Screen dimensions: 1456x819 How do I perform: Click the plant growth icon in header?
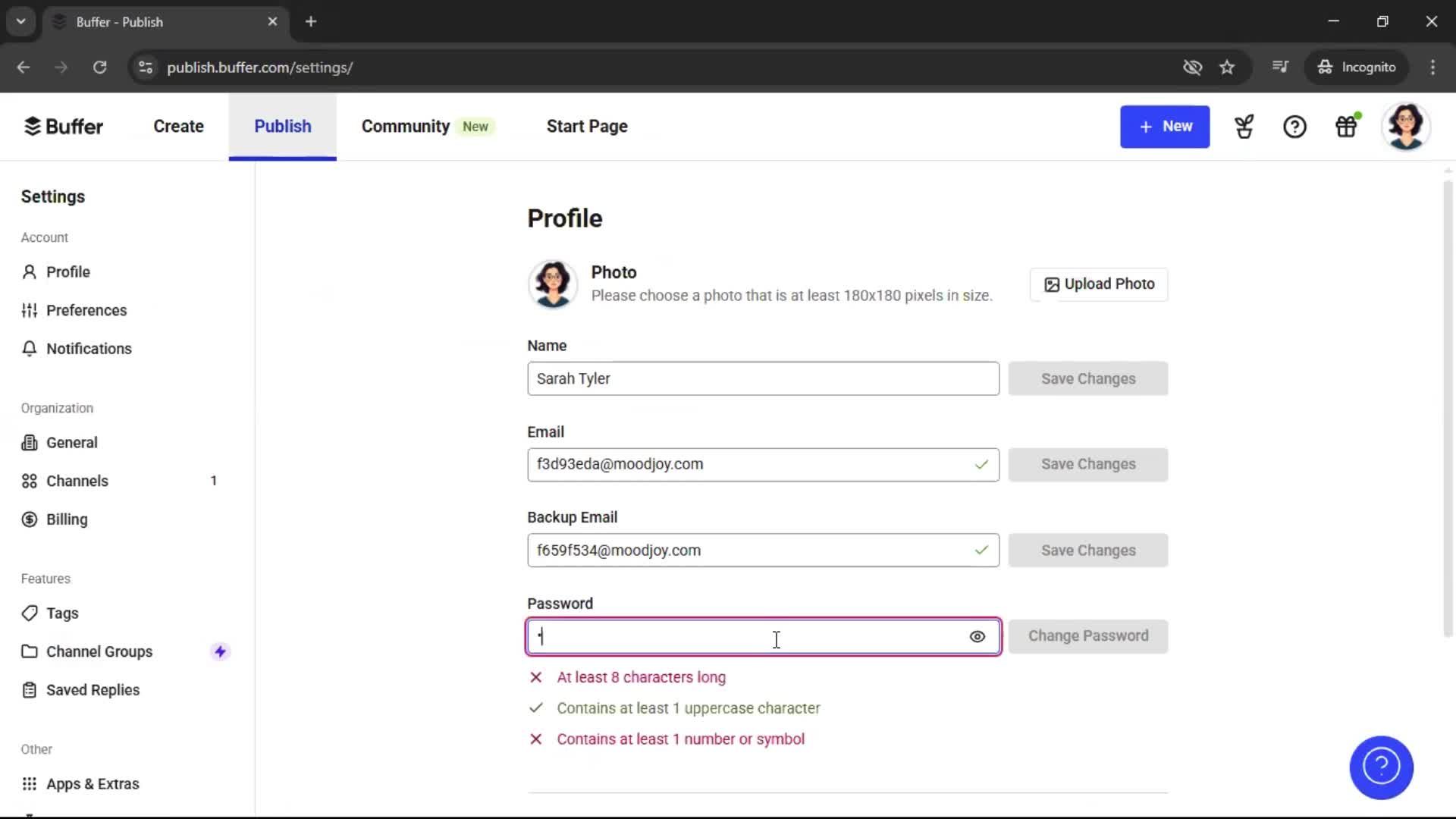1244,127
